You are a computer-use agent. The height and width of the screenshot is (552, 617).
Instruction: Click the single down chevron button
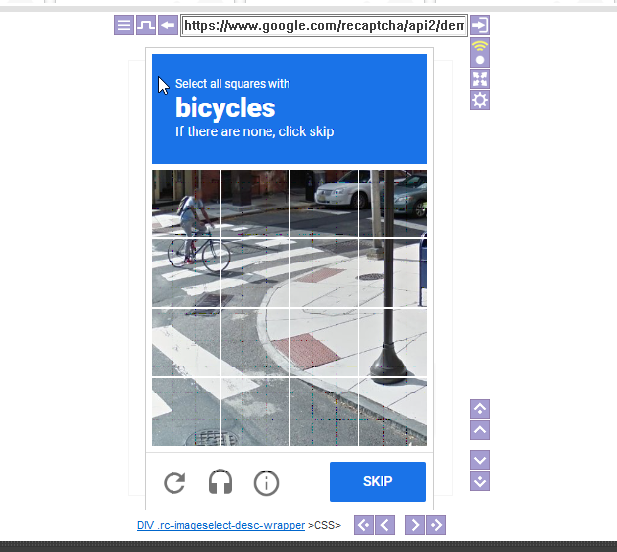tap(480, 460)
